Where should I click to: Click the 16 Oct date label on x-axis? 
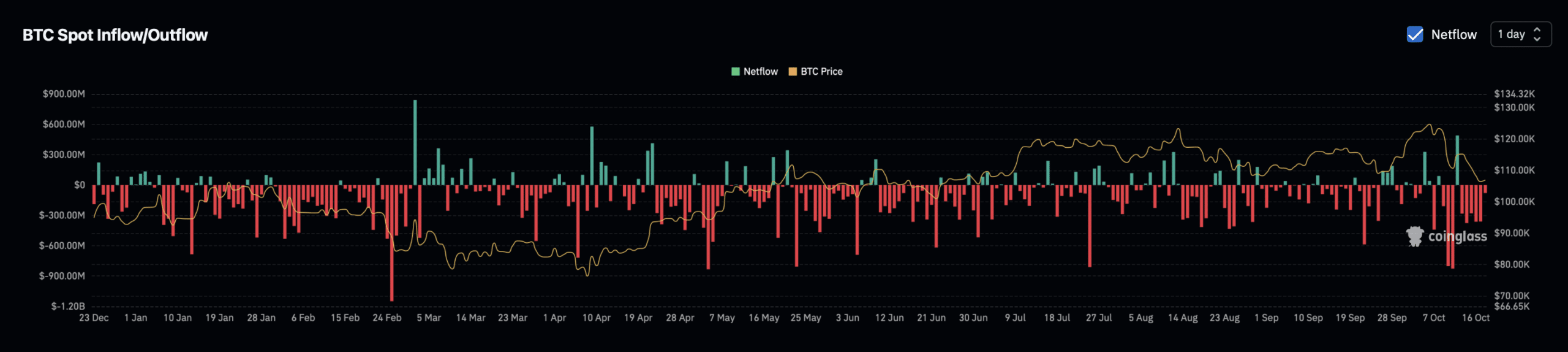click(1476, 318)
